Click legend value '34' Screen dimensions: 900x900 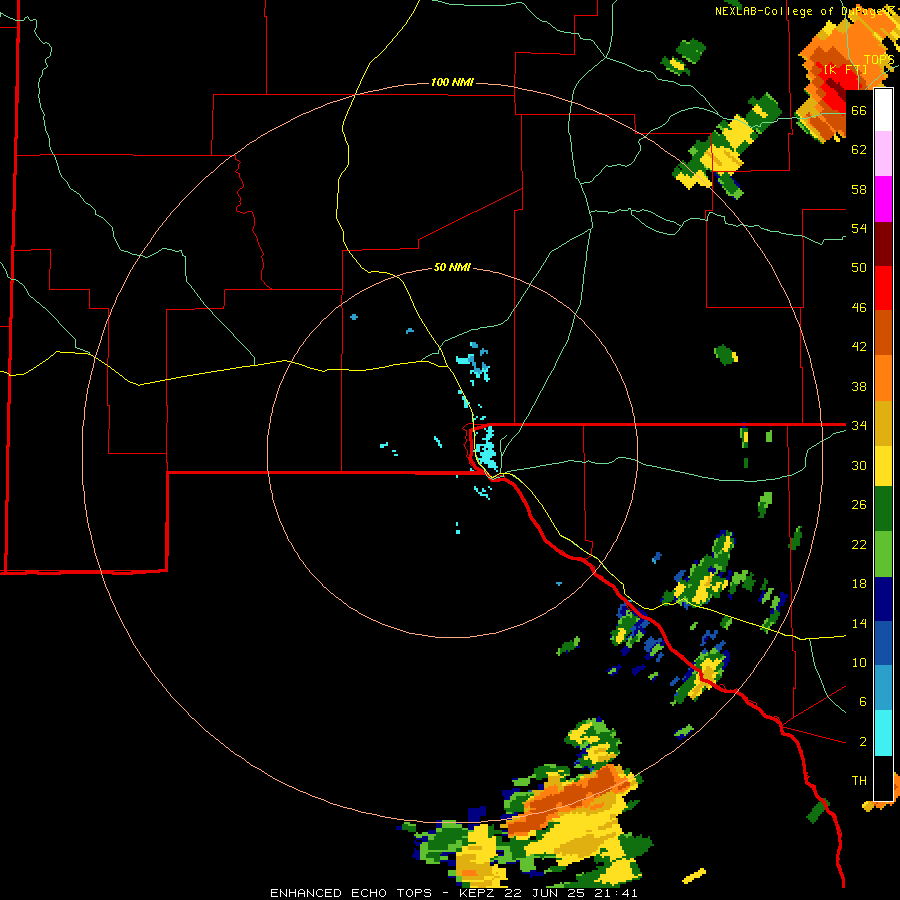859,425
